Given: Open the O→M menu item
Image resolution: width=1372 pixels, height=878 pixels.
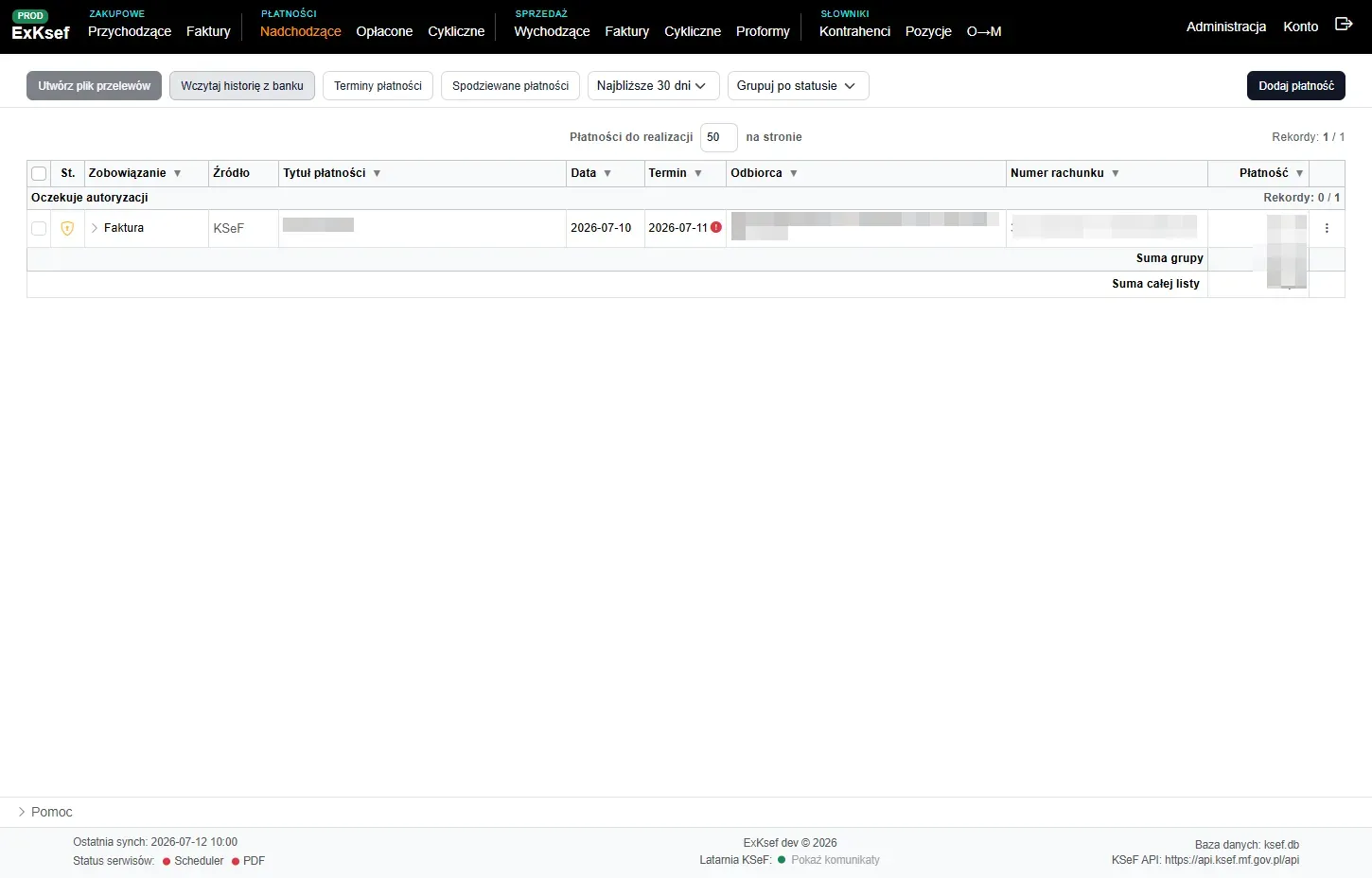Looking at the screenshot, I should click(x=984, y=31).
